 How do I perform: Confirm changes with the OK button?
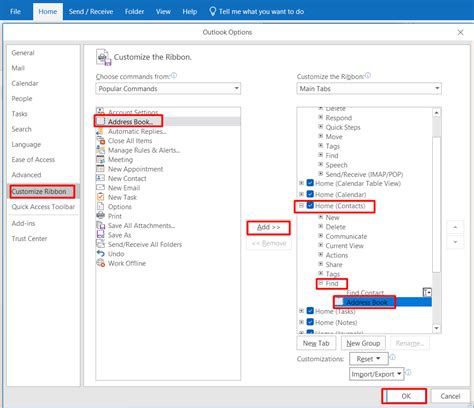click(404, 396)
